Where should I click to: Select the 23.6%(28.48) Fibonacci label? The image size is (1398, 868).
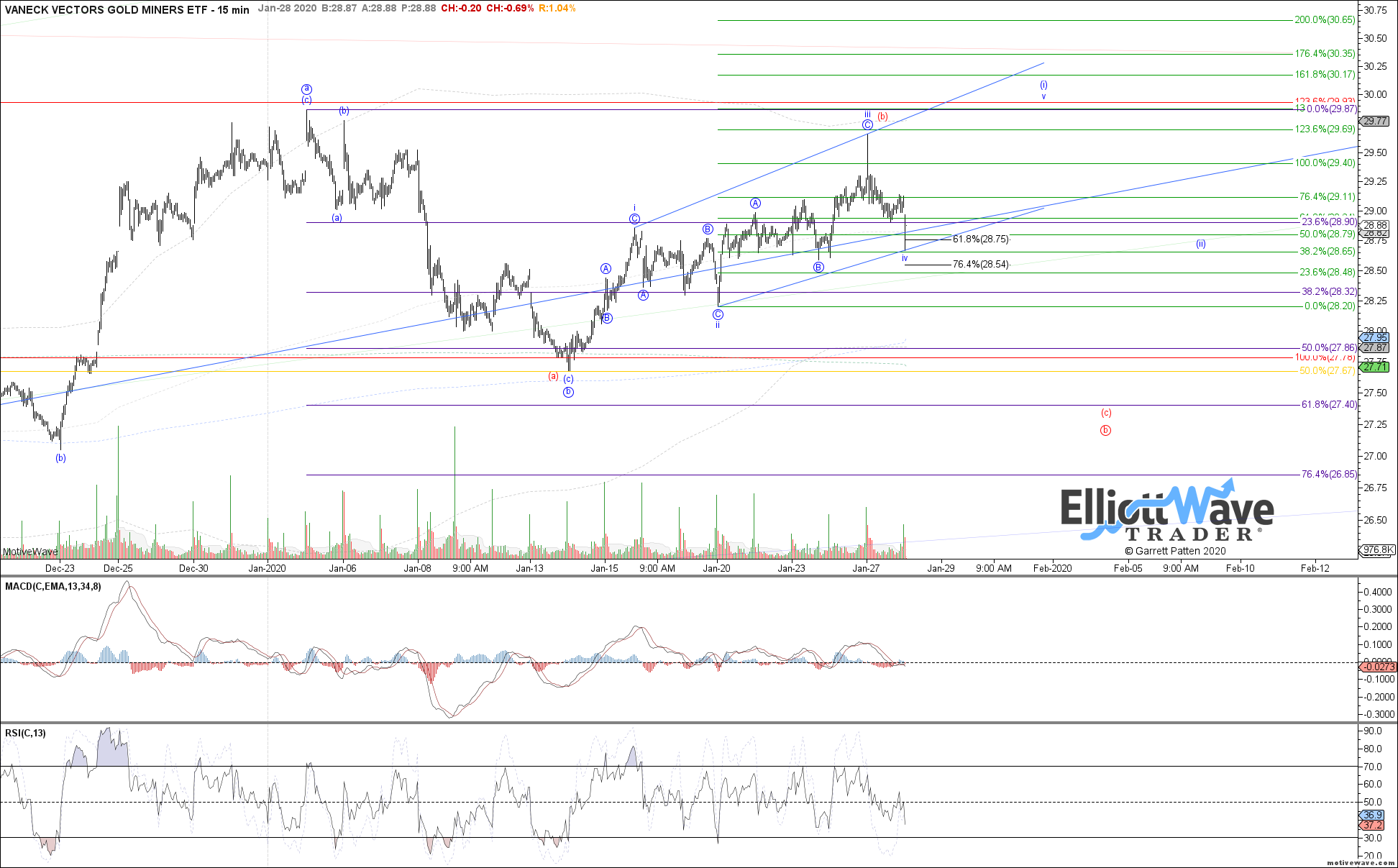pos(1327,273)
